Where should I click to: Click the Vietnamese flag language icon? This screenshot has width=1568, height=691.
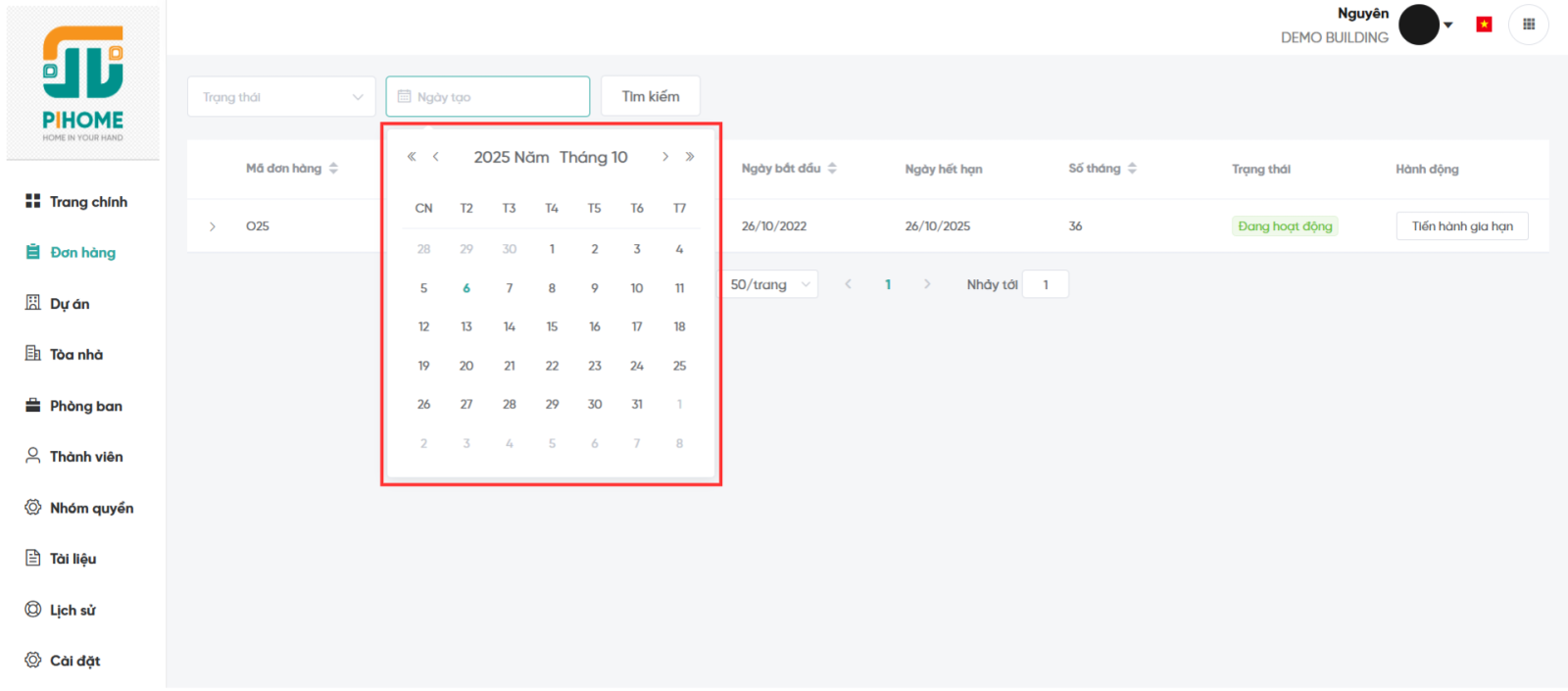click(x=1484, y=25)
